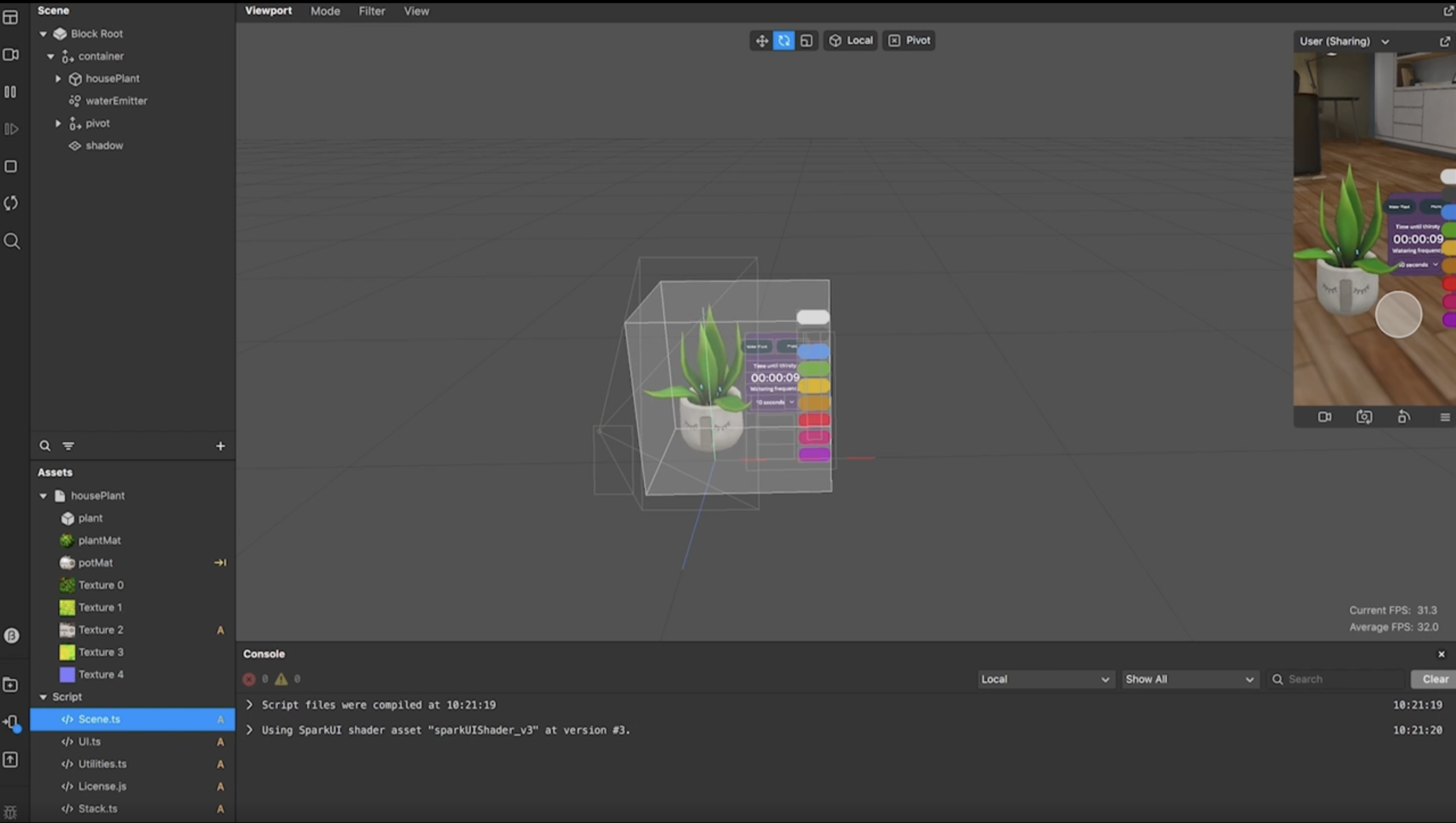Open the search icon in left sidebar
The height and width of the screenshot is (823, 1456).
[x=12, y=242]
